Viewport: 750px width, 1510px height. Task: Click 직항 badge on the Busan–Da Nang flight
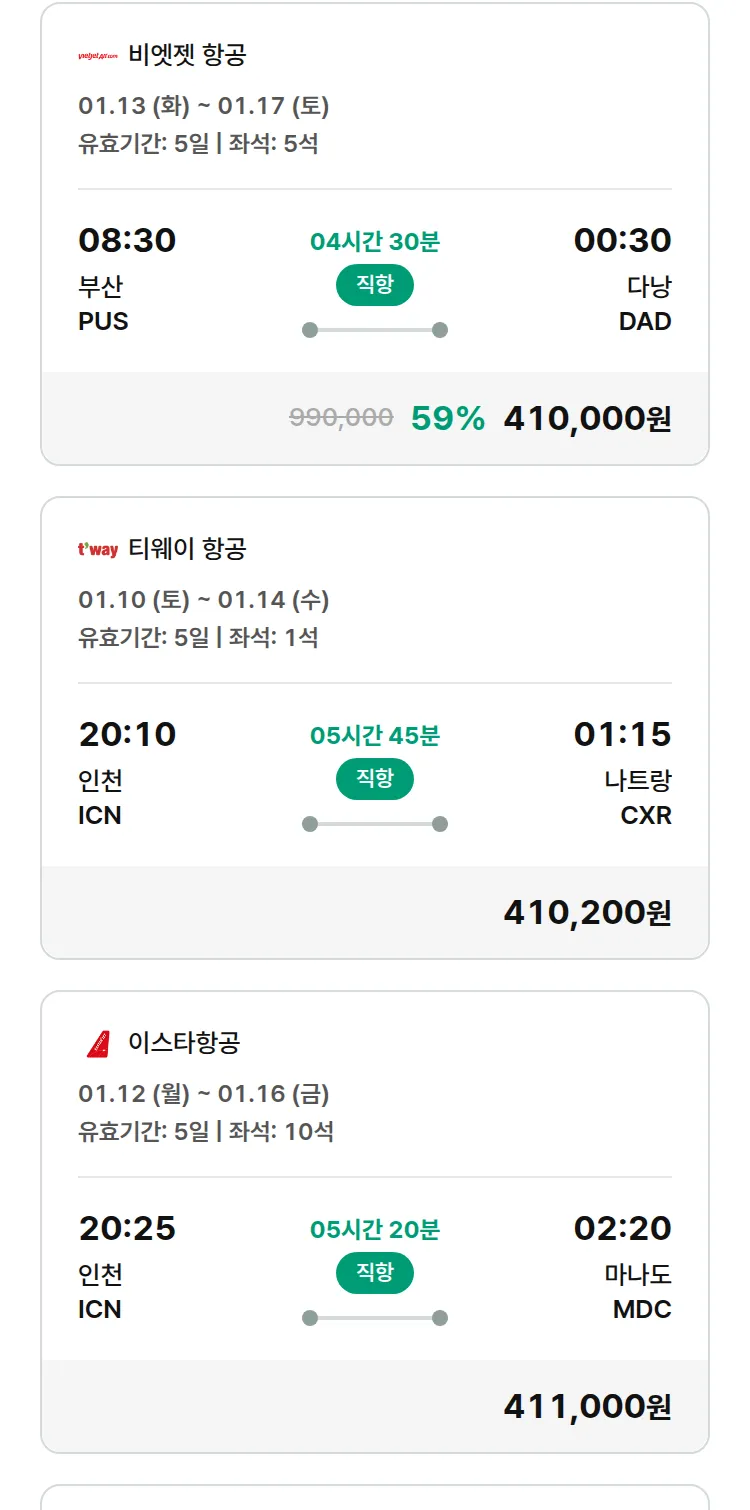(375, 285)
